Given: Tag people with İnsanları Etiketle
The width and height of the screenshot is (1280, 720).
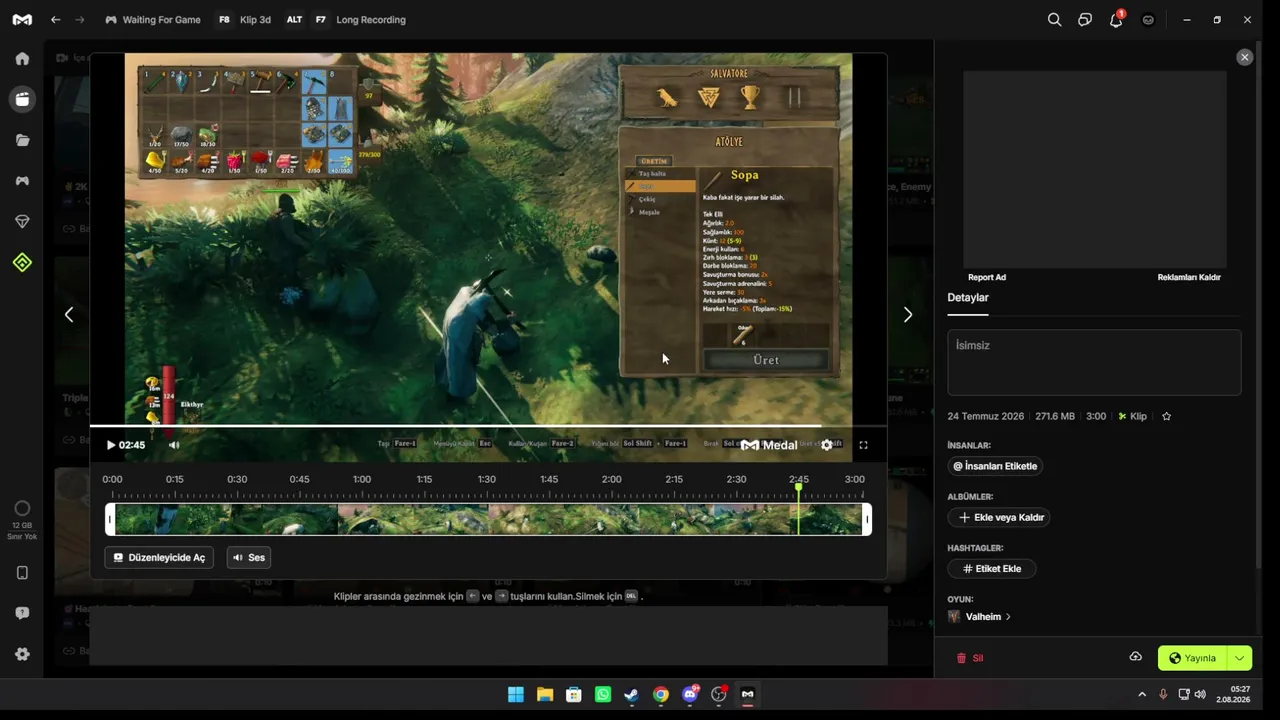Looking at the screenshot, I should (x=995, y=466).
